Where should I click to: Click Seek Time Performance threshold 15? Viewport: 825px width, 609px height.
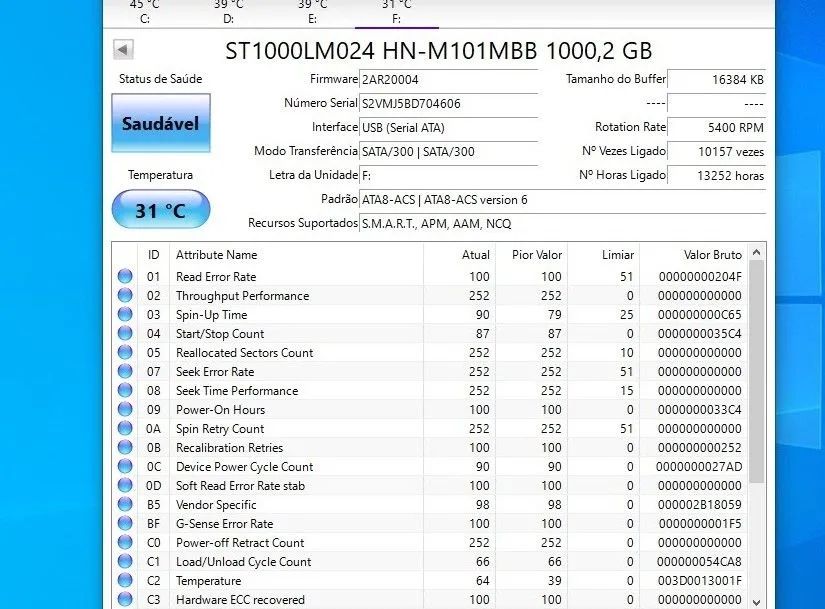pyautogui.click(x=627, y=391)
